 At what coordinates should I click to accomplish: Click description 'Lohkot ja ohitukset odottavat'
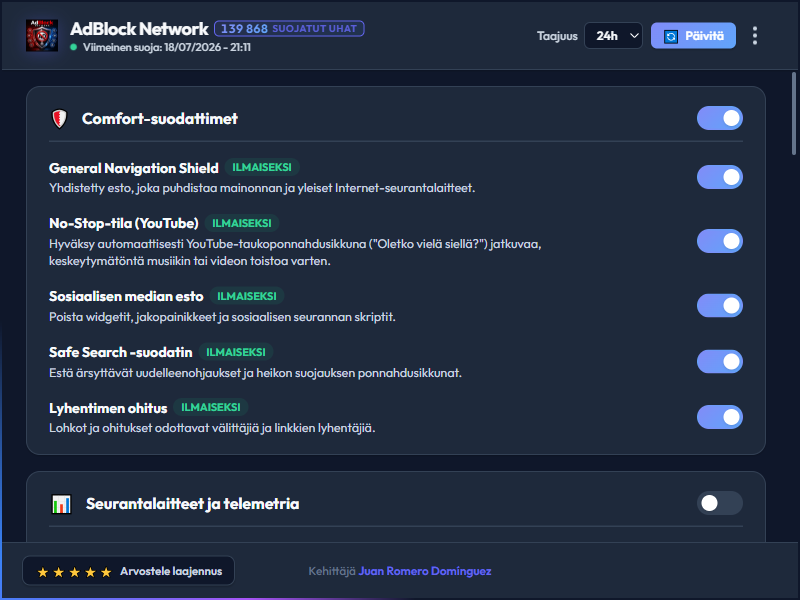pos(212,428)
